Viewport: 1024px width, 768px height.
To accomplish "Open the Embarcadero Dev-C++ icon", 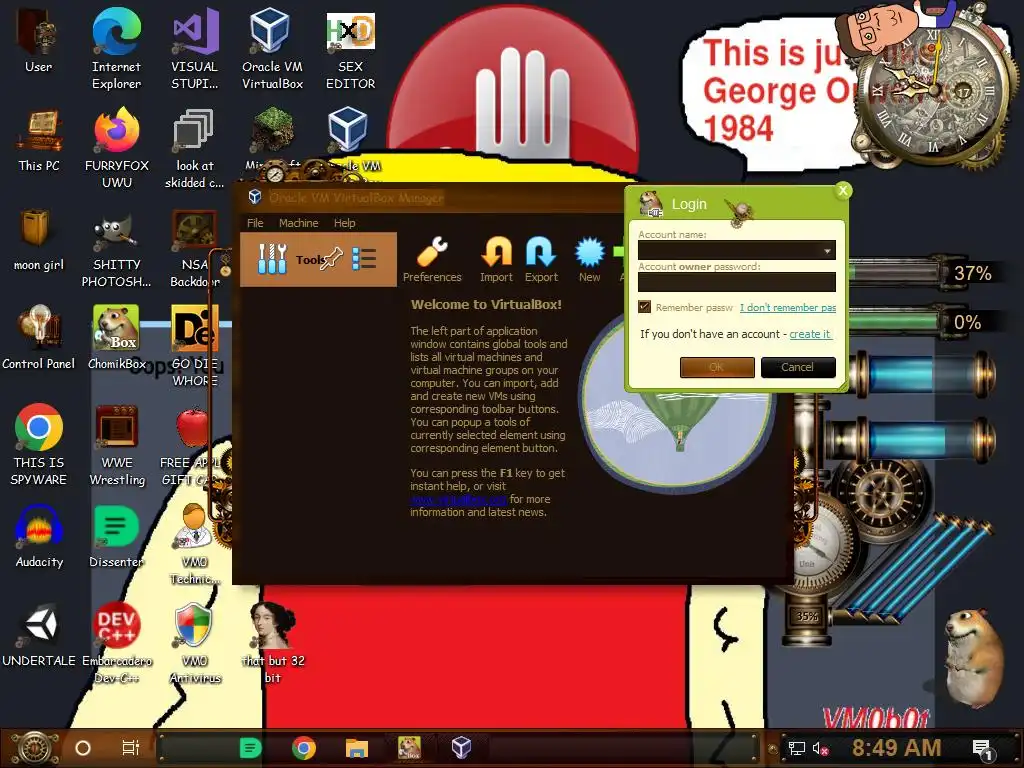I will point(116,643).
